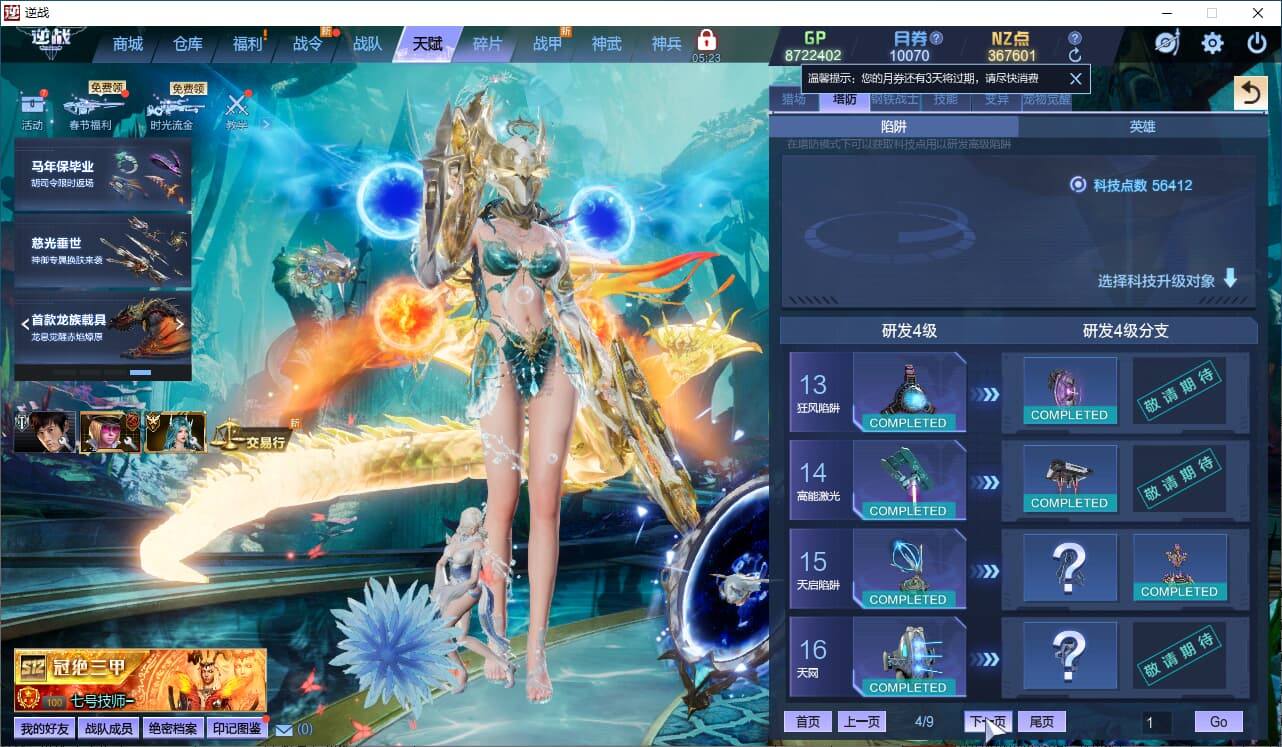Open 我的好友 friends list
Screen dimensions: 1282x747
pyautogui.click(x=45, y=729)
